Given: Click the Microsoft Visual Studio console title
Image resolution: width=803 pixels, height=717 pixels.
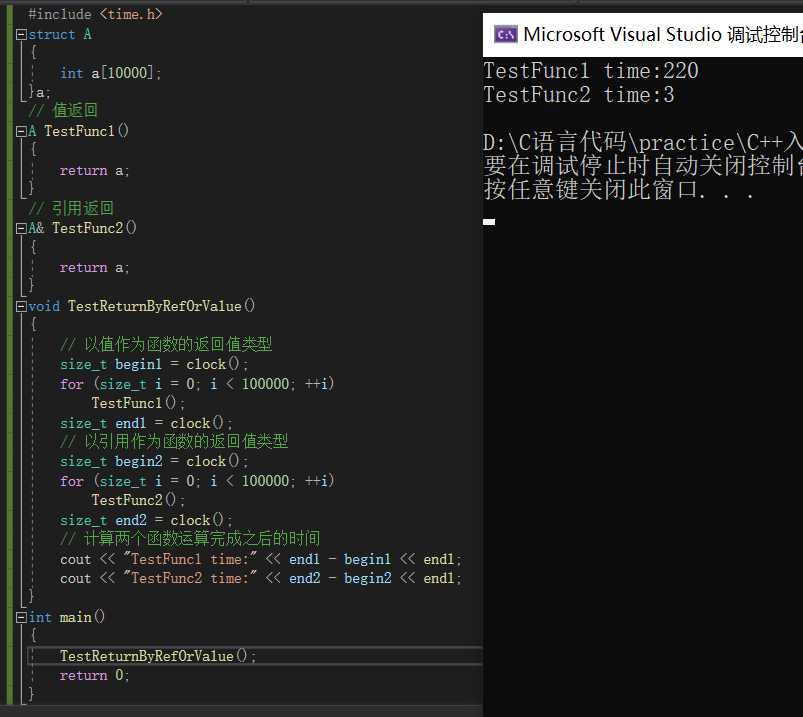Looking at the screenshot, I should 663,34.
